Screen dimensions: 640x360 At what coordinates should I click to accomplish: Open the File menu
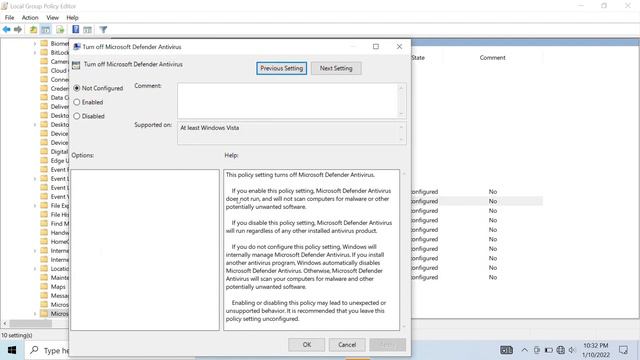(x=9, y=18)
